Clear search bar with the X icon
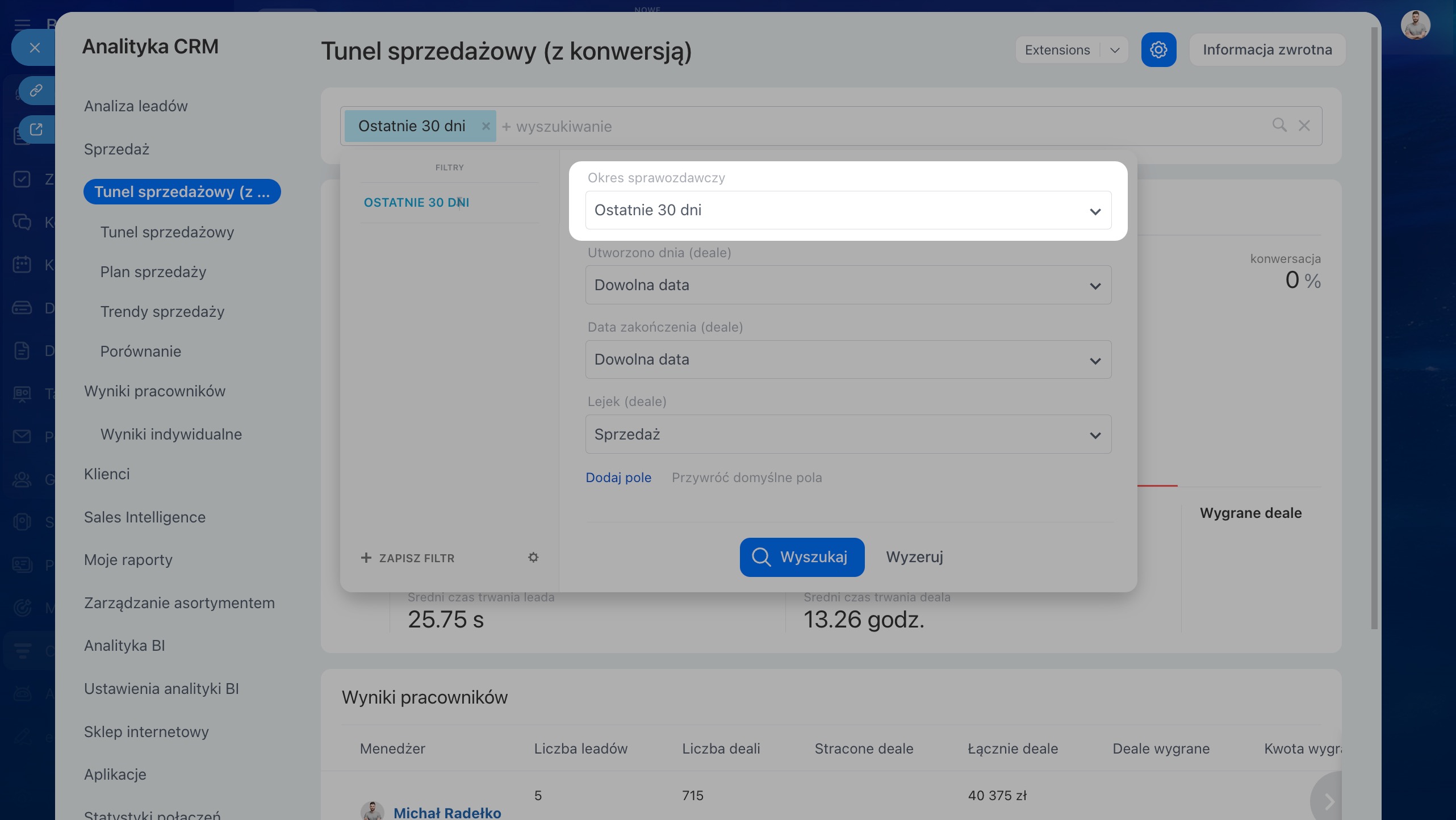This screenshot has width=1456, height=820. pos(1304,125)
